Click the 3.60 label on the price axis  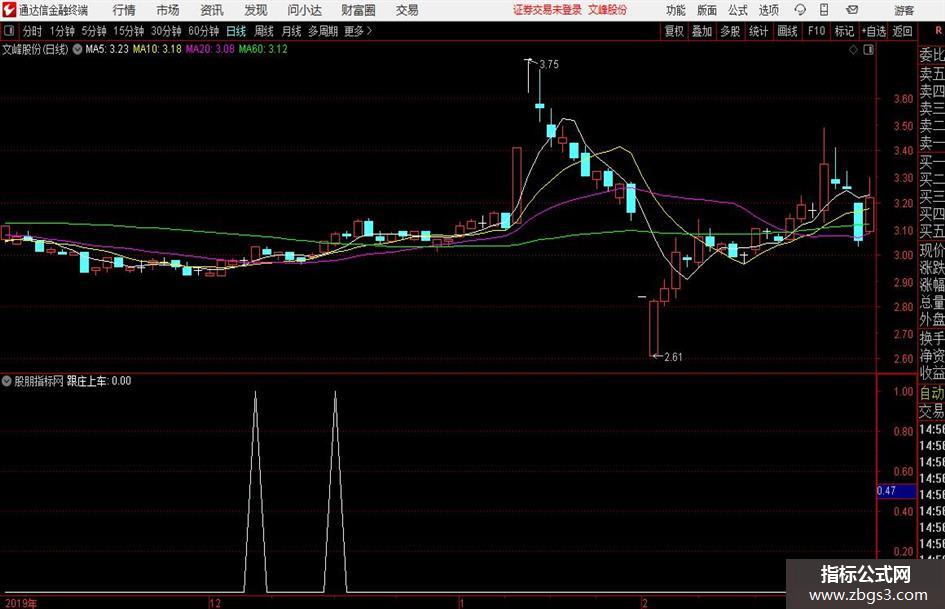(903, 99)
